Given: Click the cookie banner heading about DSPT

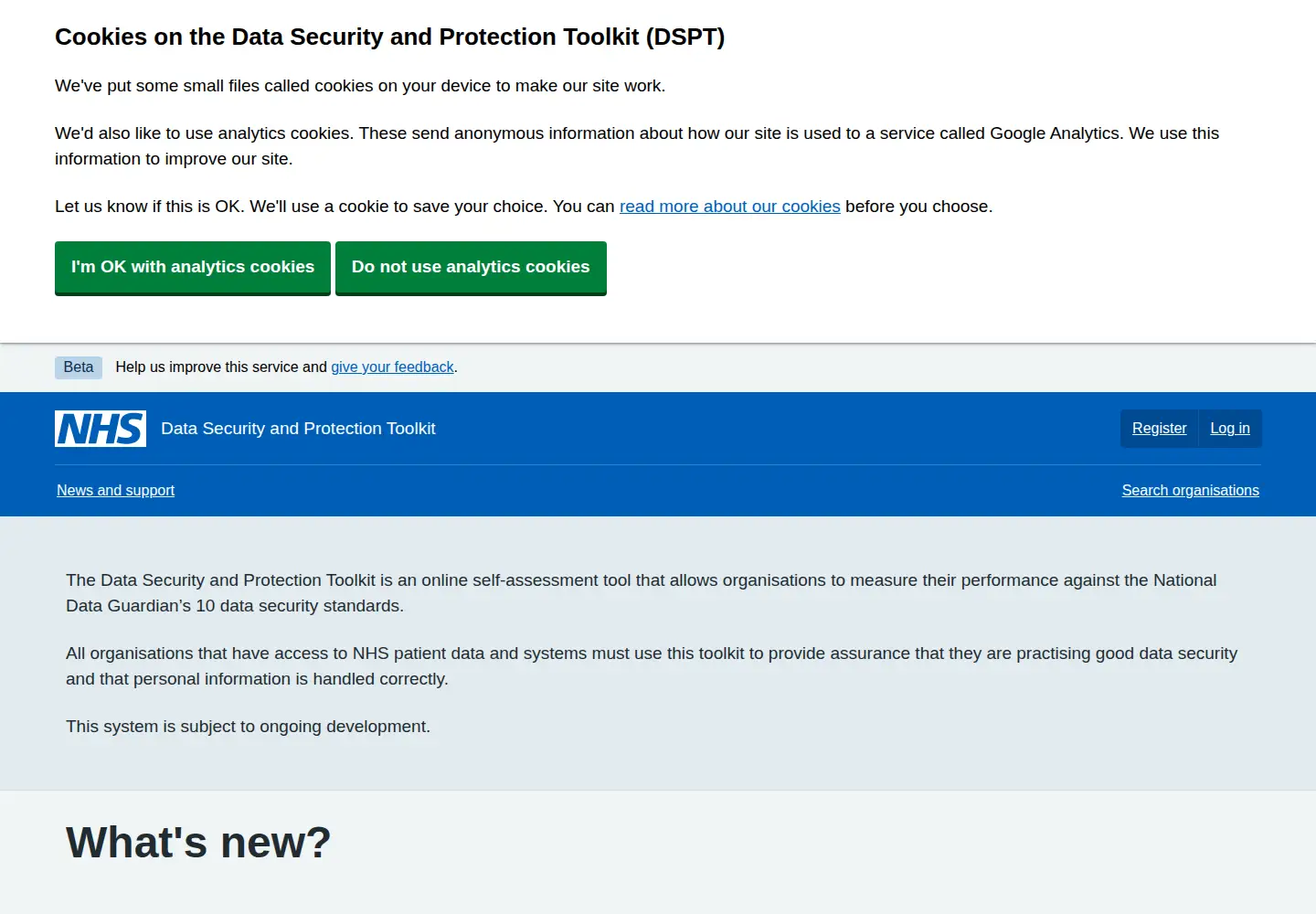Looking at the screenshot, I should coord(389,37).
